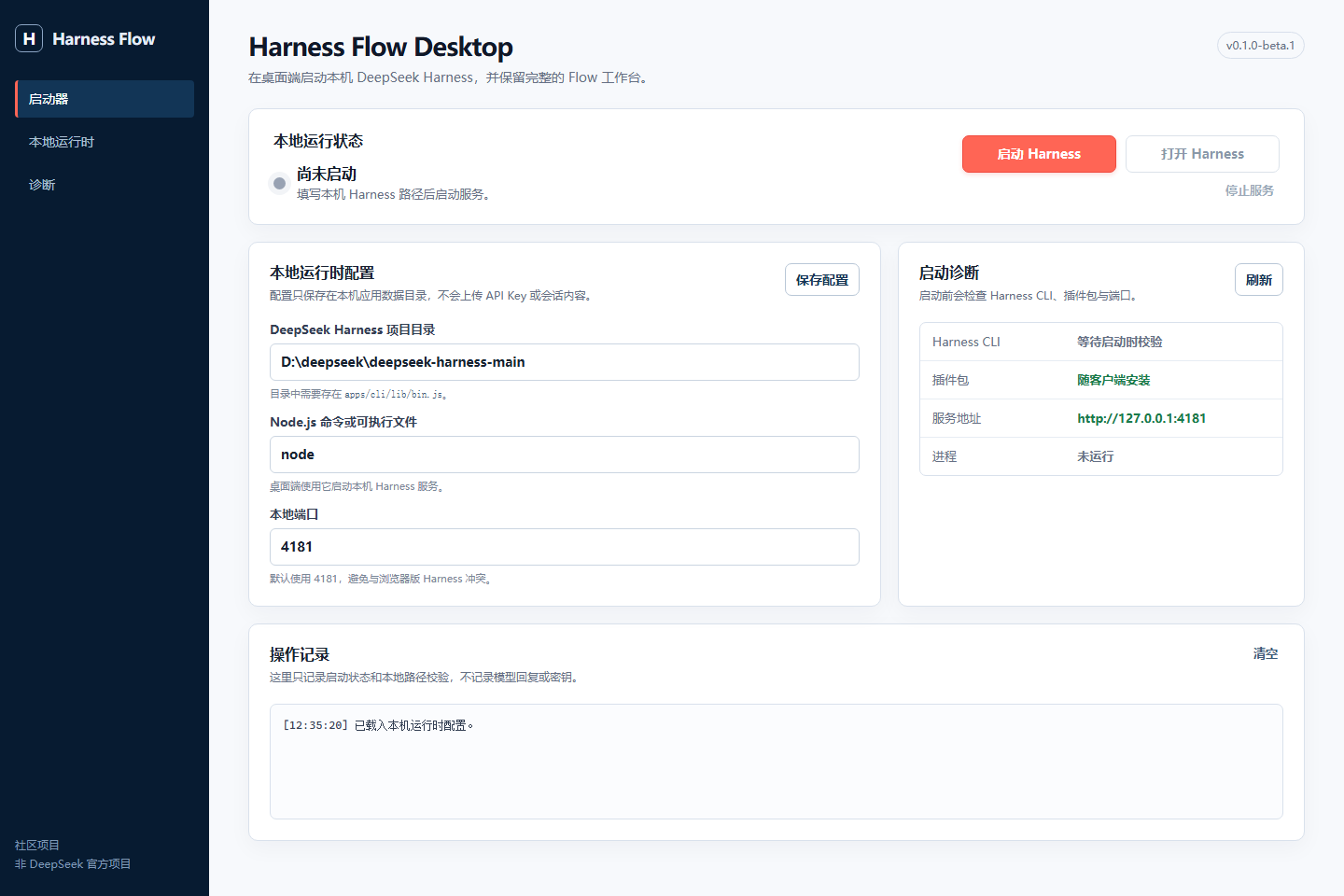1344x896 pixels.
Task: Click the gray status indicator dot
Action: [x=279, y=183]
